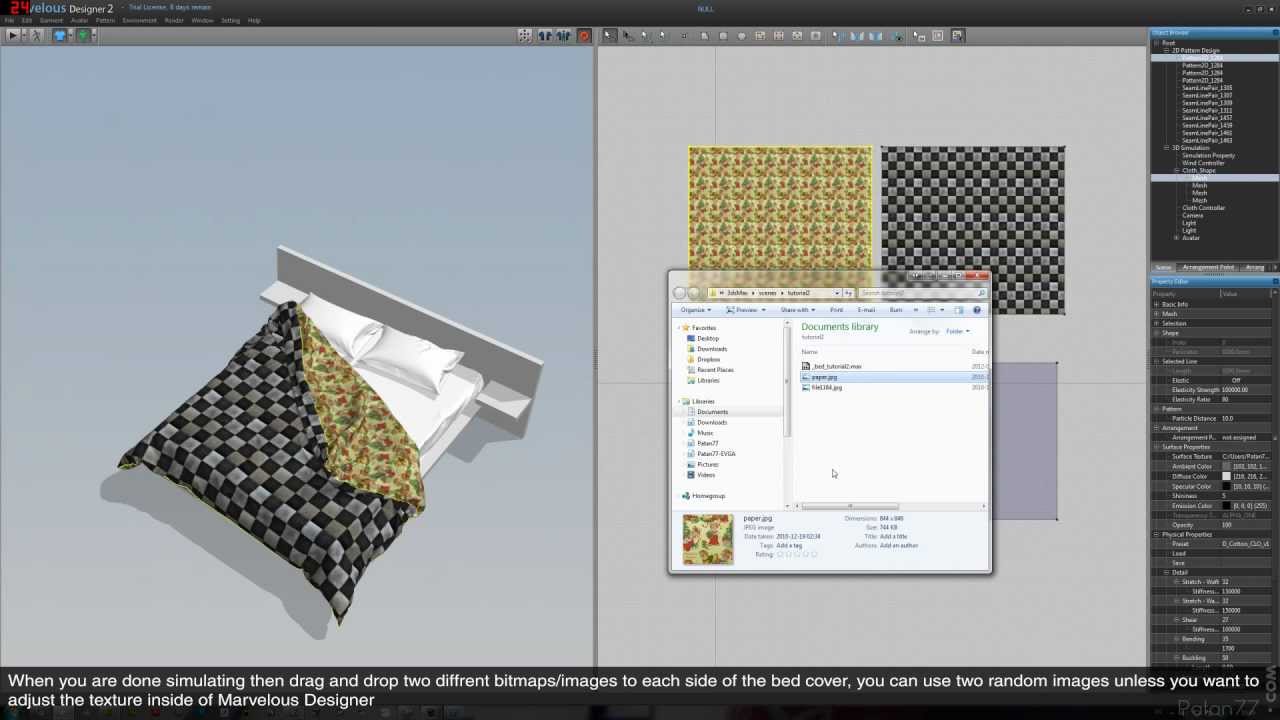Open the Garment menu
Screen dimensions: 1280x720
click(51, 20)
